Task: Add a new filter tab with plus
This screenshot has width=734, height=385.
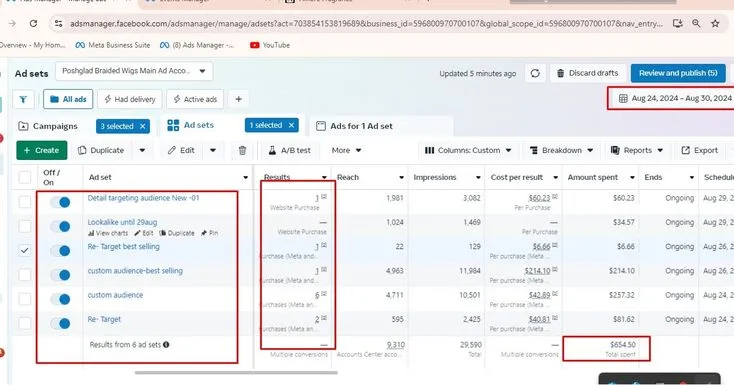Action: [x=238, y=99]
